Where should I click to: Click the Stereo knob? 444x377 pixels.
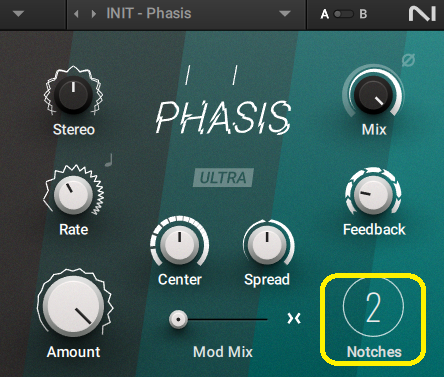[x=73, y=94]
